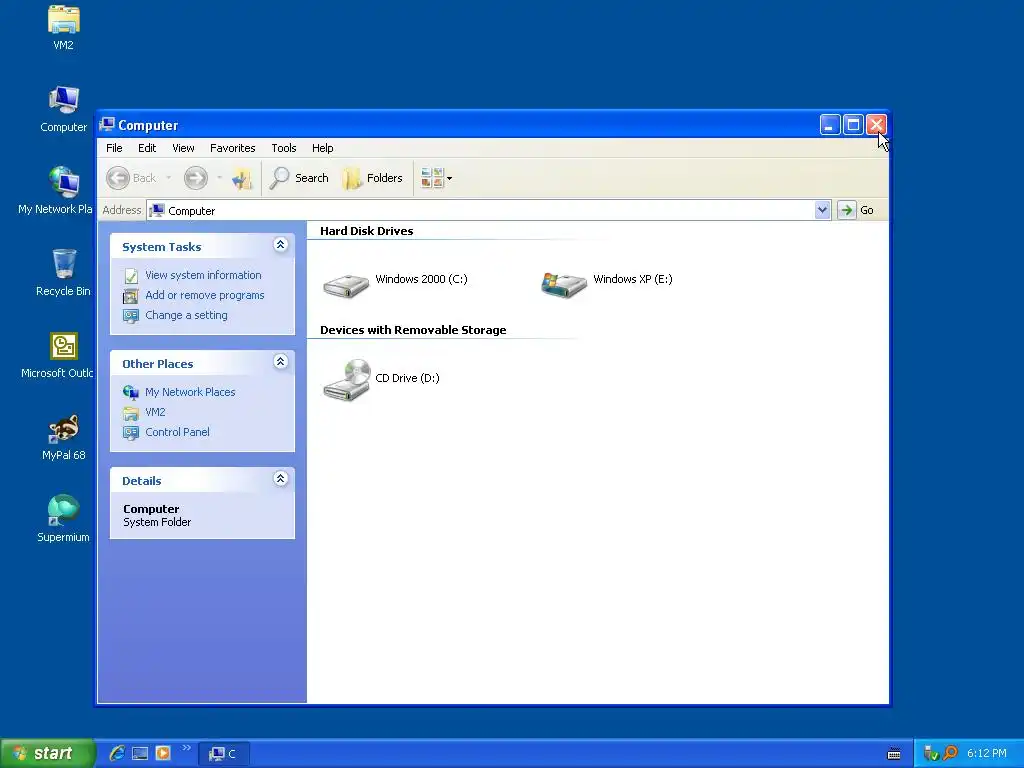Collapse the Other Places panel
Viewport: 1024px width, 768px height.
(280, 361)
